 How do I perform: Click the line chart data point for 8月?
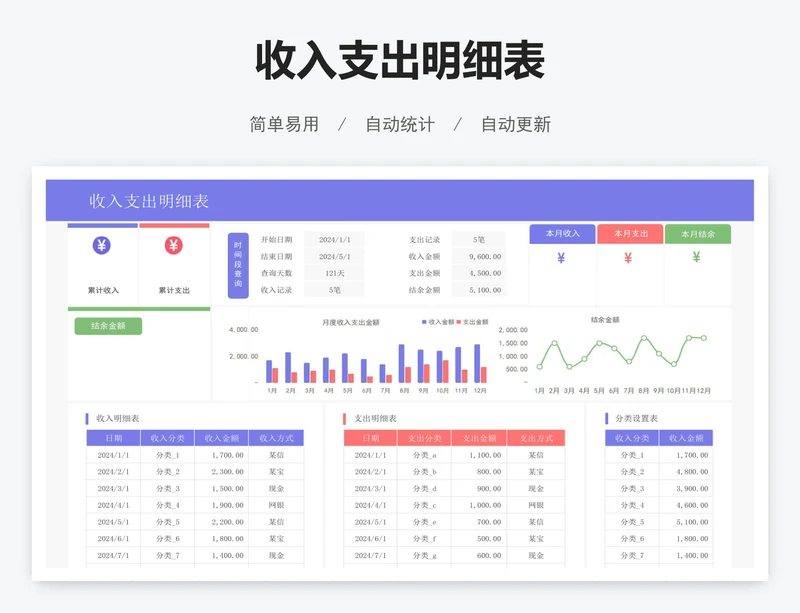[x=644, y=338]
